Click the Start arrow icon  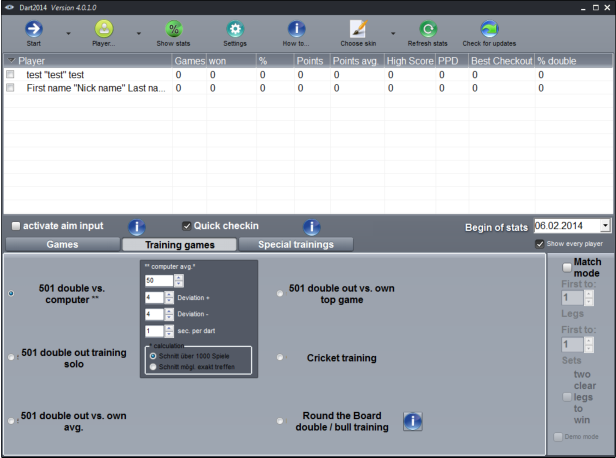33,29
